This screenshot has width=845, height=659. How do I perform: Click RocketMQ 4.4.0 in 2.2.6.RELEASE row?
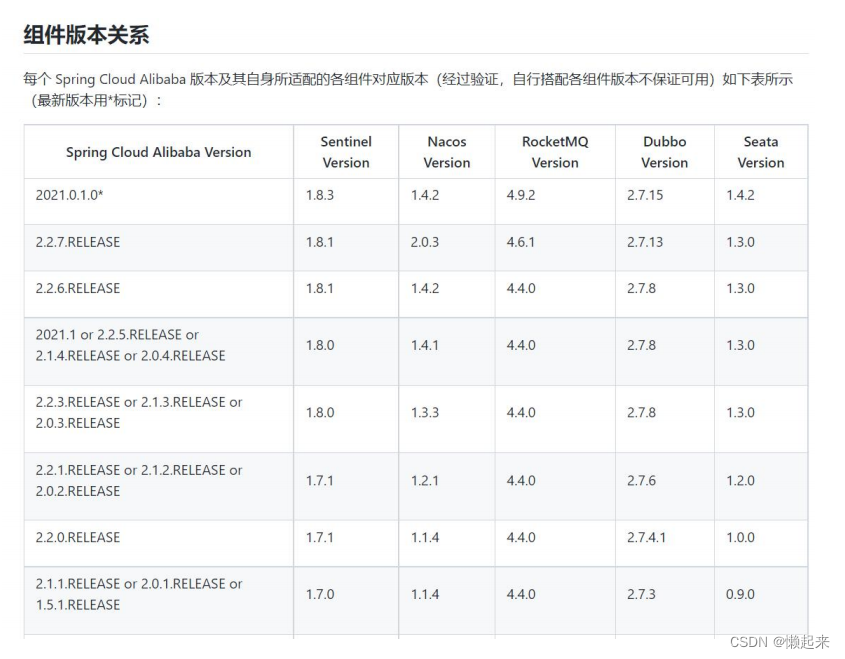click(x=521, y=288)
